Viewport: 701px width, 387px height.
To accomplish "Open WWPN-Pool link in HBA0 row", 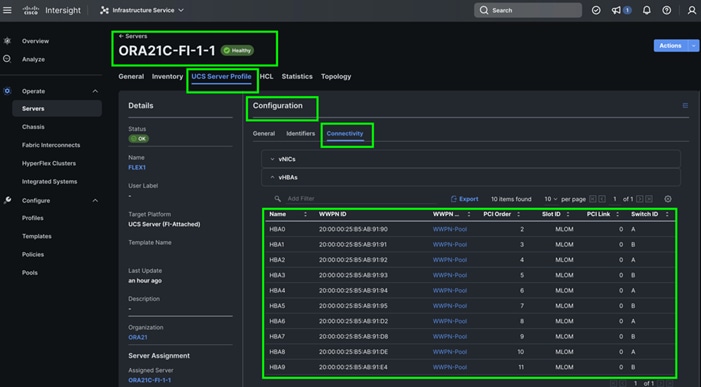I will tap(450, 229).
